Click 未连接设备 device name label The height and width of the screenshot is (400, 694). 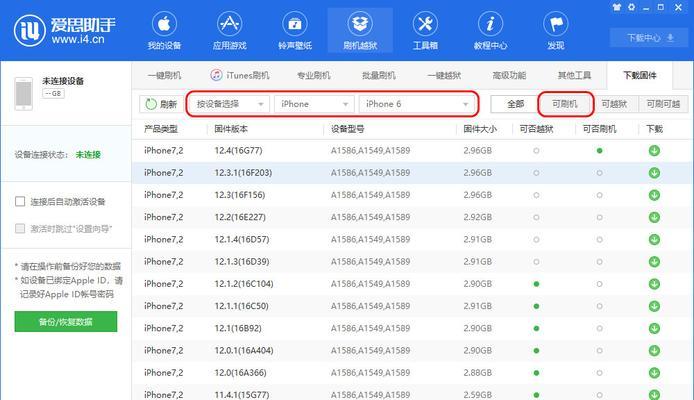(x=63, y=81)
